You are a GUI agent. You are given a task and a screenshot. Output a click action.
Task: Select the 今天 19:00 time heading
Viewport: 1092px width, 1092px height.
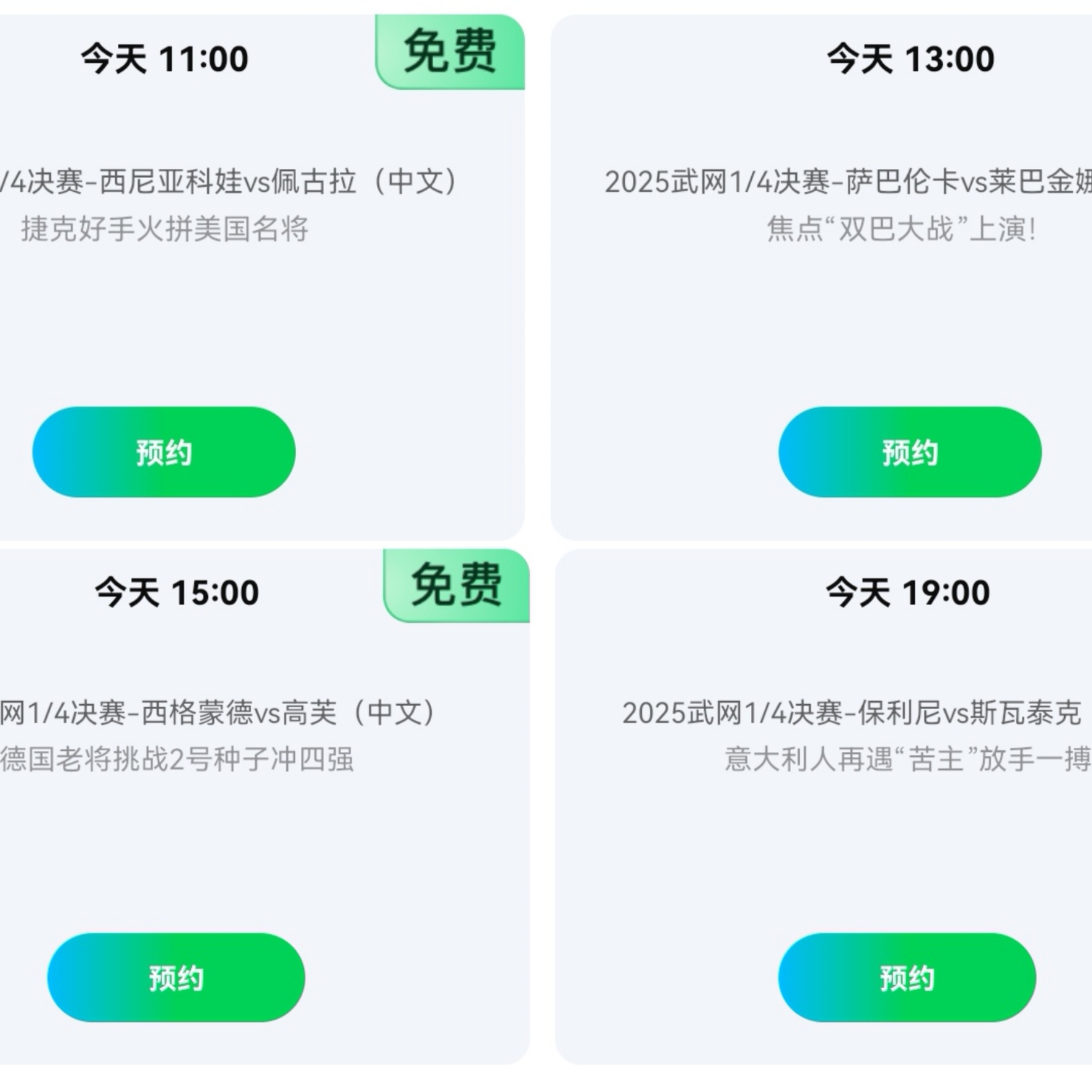(908, 593)
